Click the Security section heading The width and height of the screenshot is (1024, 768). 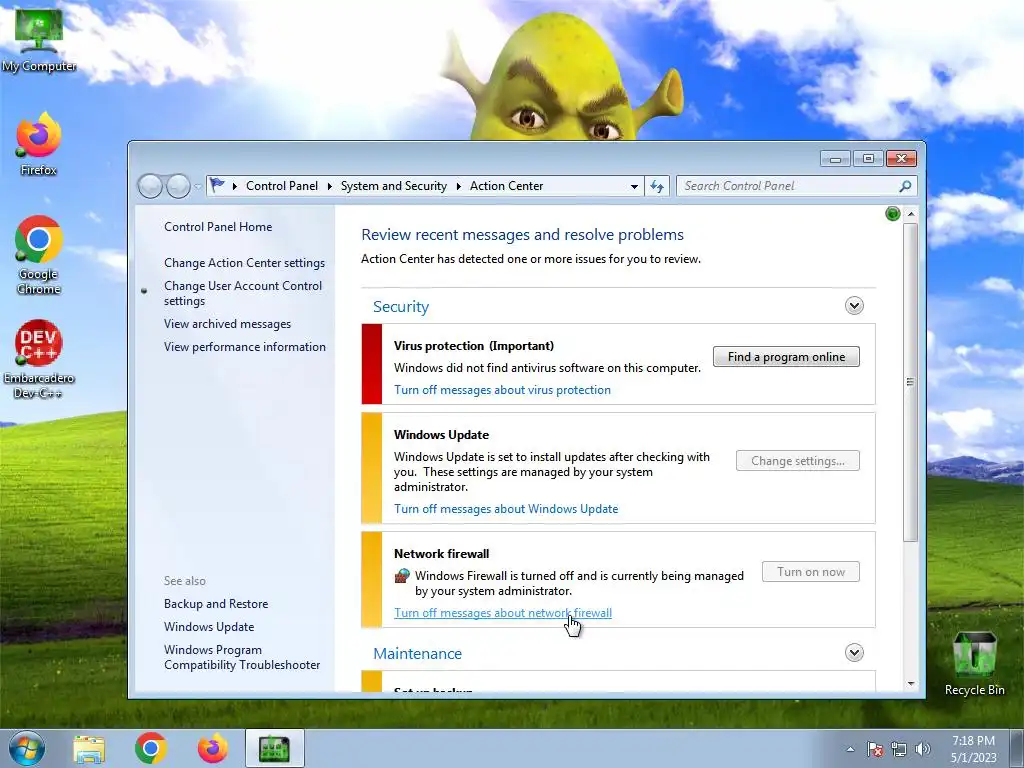(x=401, y=306)
